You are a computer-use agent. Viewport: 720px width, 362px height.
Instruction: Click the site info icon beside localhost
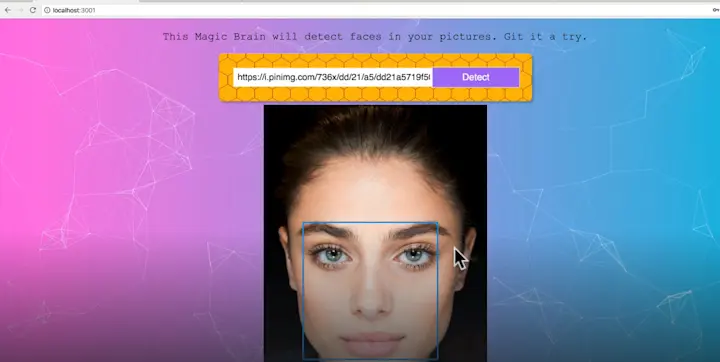(x=47, y=10)
